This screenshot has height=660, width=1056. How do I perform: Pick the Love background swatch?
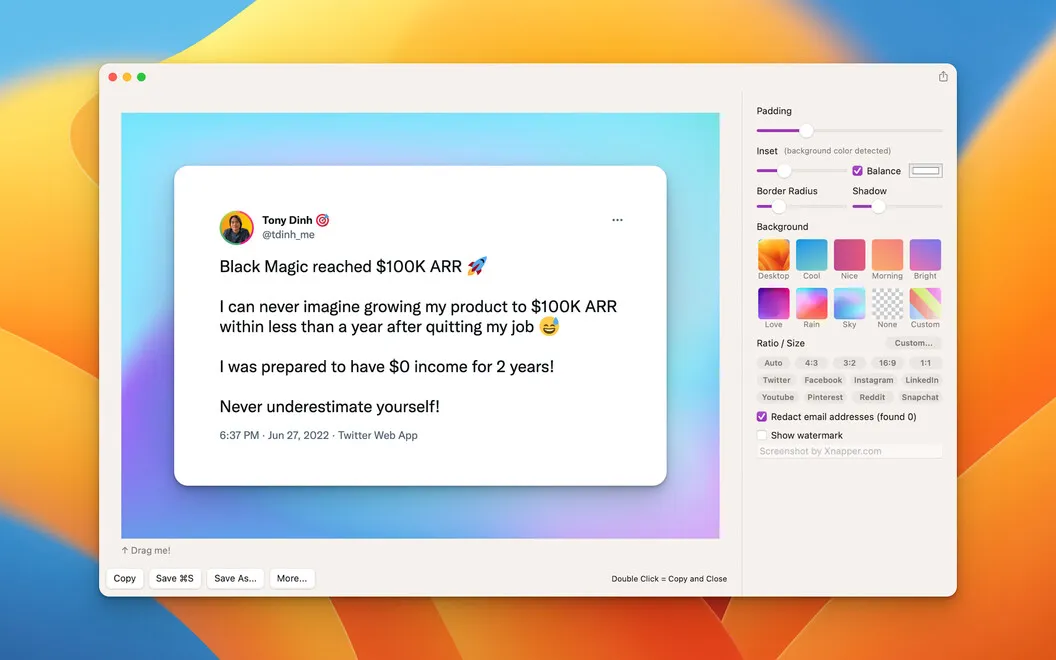tap(773, 303)
